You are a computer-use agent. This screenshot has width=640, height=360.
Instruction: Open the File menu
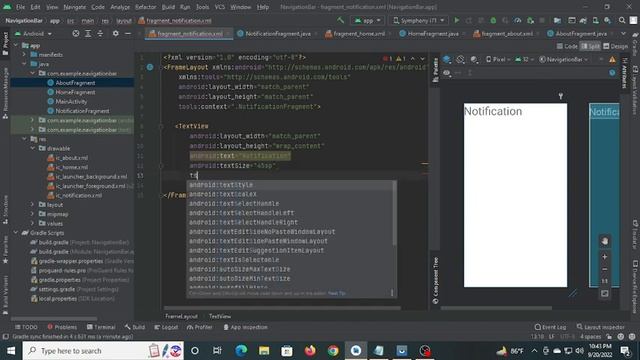click(20, 7)
